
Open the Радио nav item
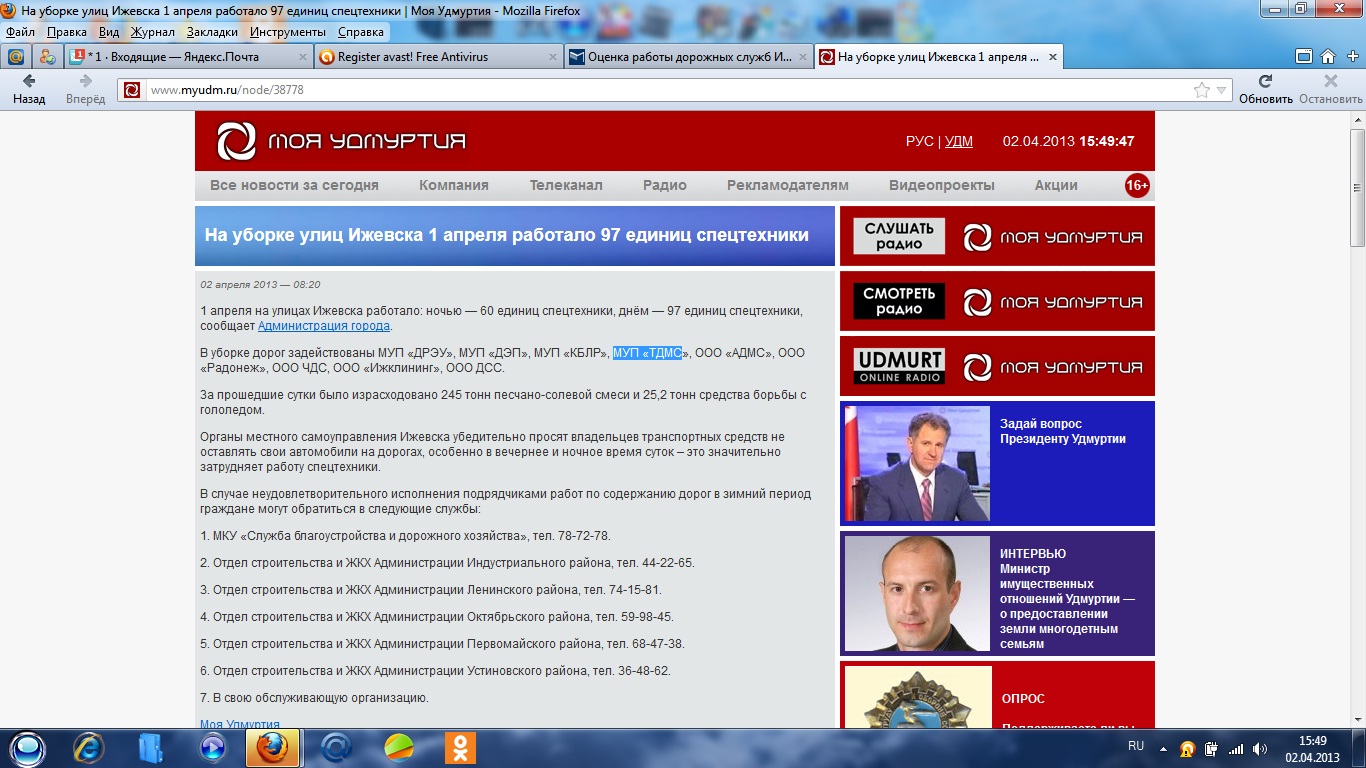pyautogui.click(x=665, y=185)
